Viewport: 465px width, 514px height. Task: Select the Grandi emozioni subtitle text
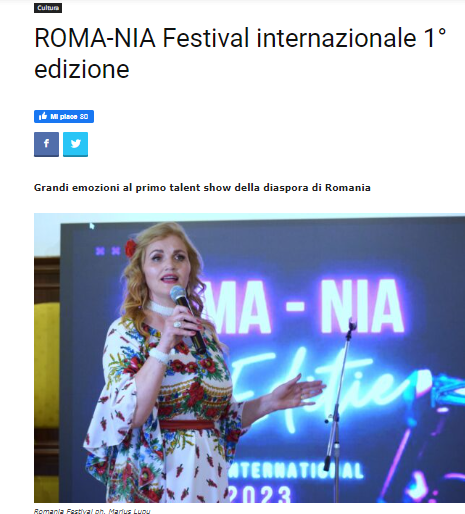pyautogui.click(x=202, y=188)
